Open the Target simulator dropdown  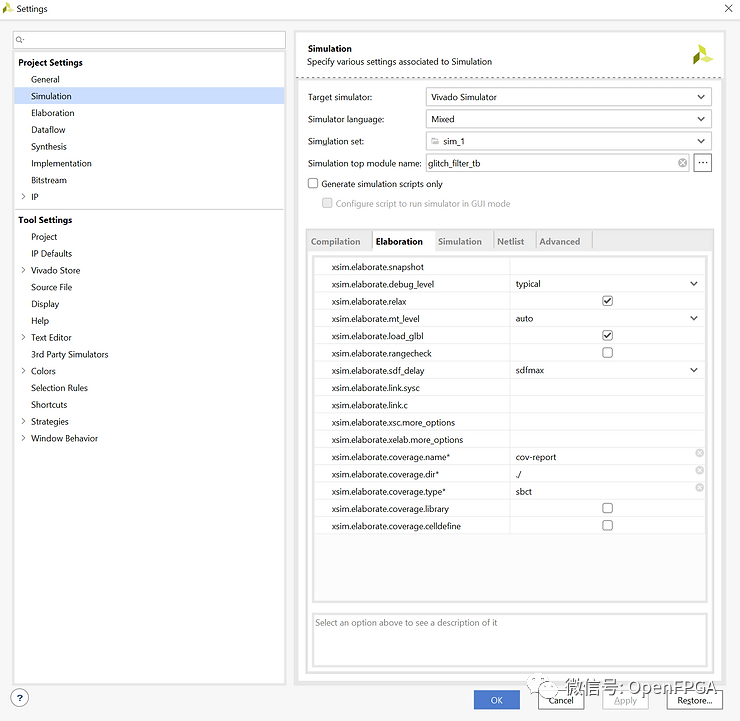[568, 97]
